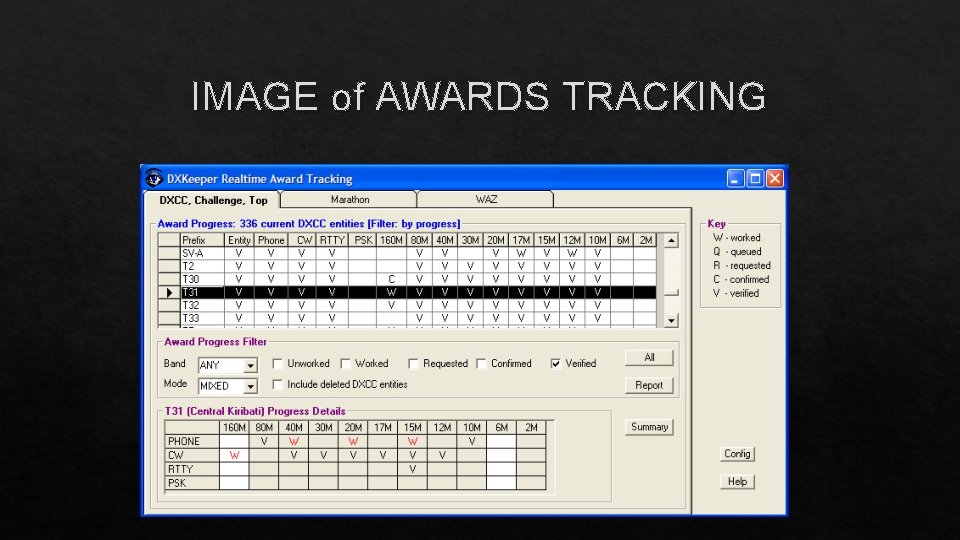Click the V in PHONE 80M cell
Image resolution: width=960 pixels, height=540 pixels.
point(264,441)
